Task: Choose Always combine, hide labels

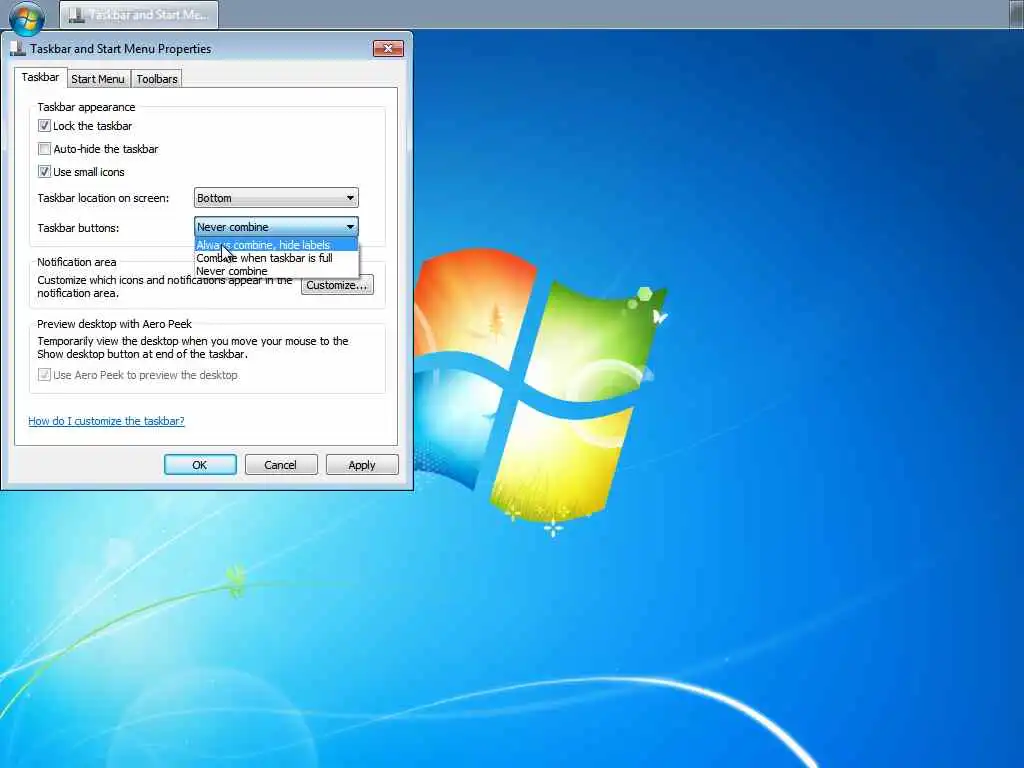Action: pos(276,245)
